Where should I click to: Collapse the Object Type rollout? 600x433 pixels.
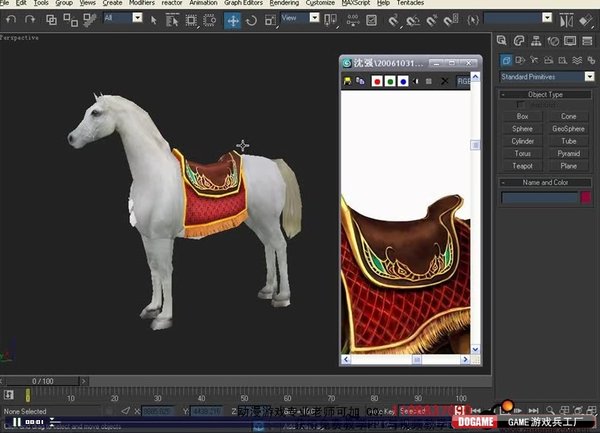[545, 94]
